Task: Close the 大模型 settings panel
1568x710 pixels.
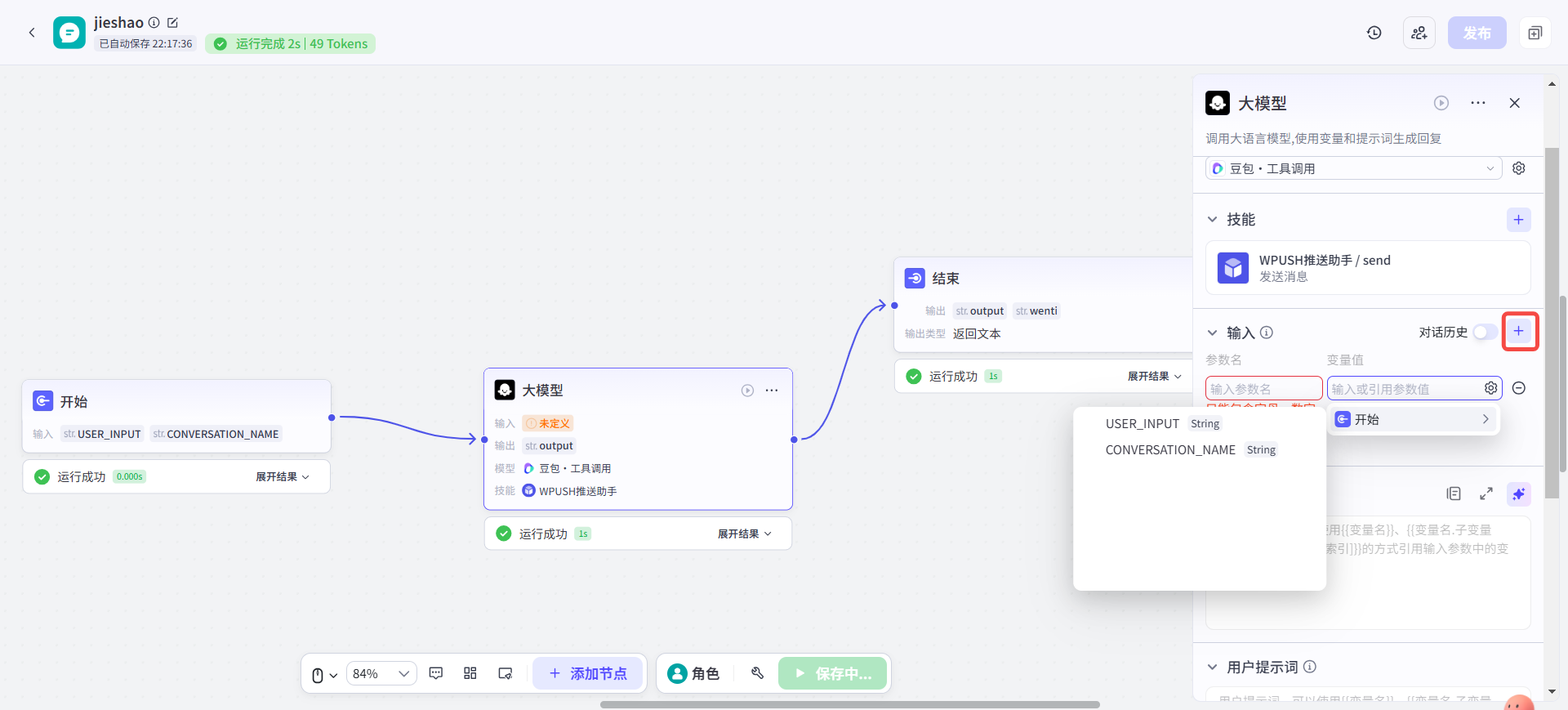Action: 1514,103
